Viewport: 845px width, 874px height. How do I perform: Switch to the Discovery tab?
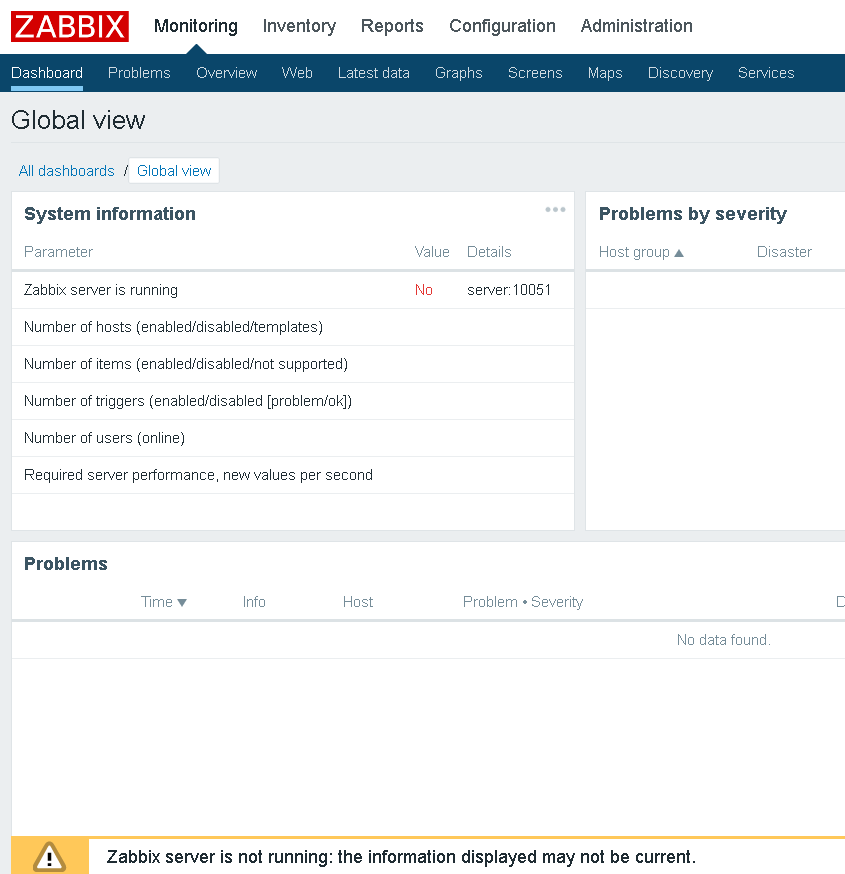680,72
